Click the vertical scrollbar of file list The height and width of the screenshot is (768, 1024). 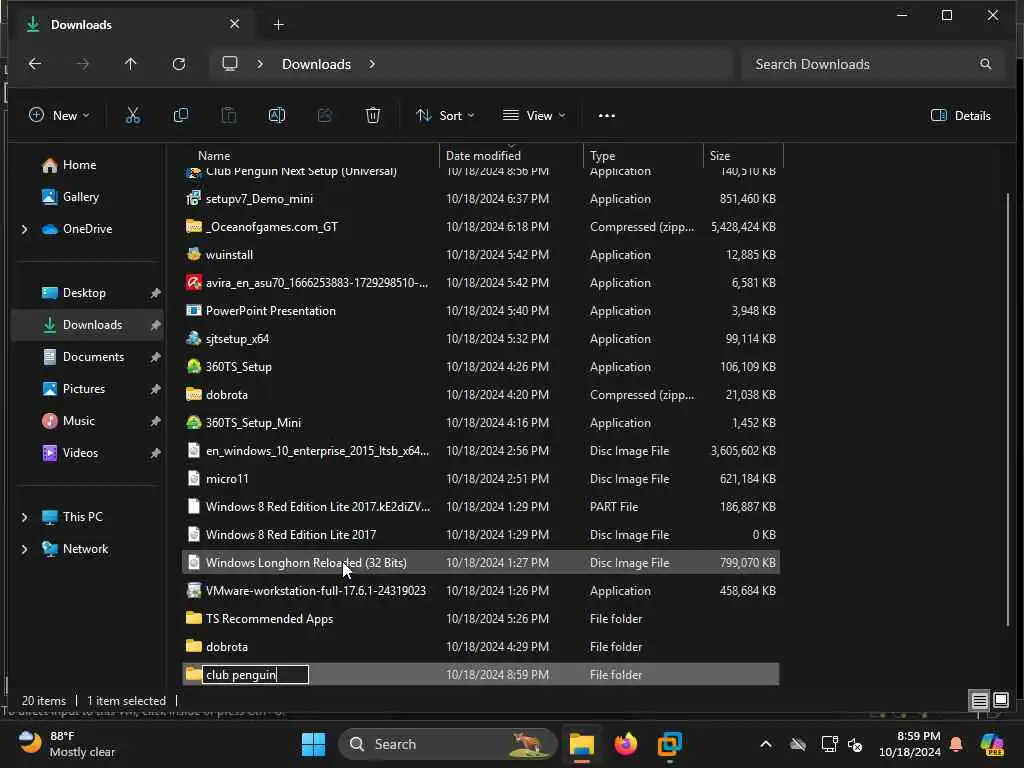[x=1008, y=410]
